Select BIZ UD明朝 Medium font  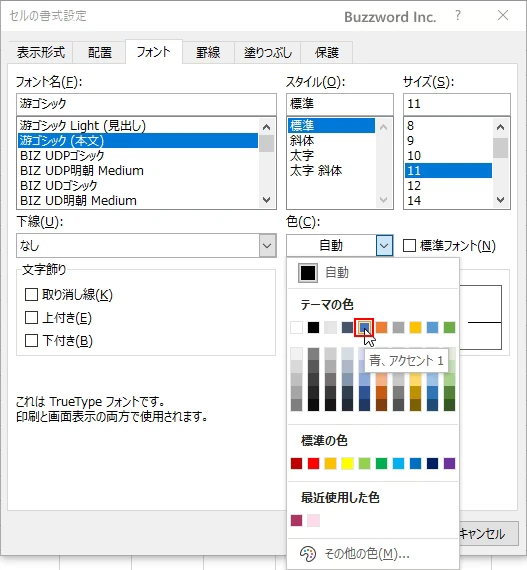point(138,200)
